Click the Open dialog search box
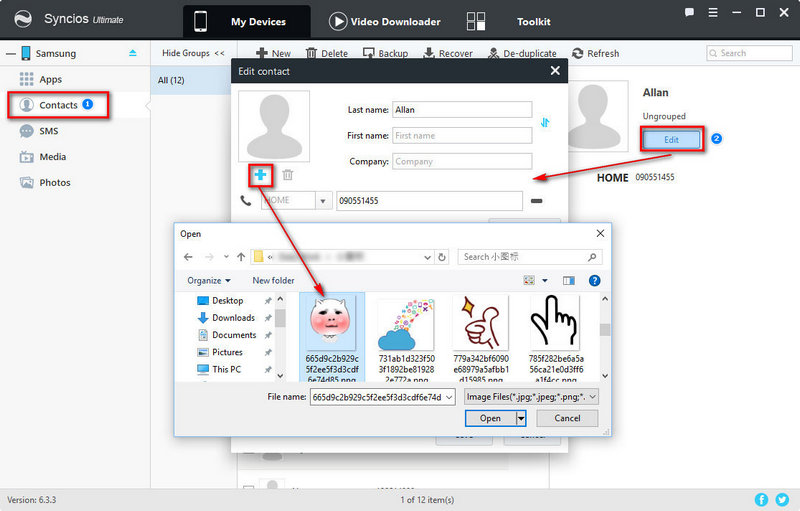Viewport: 800px width, 511px height. pos(530,257)
